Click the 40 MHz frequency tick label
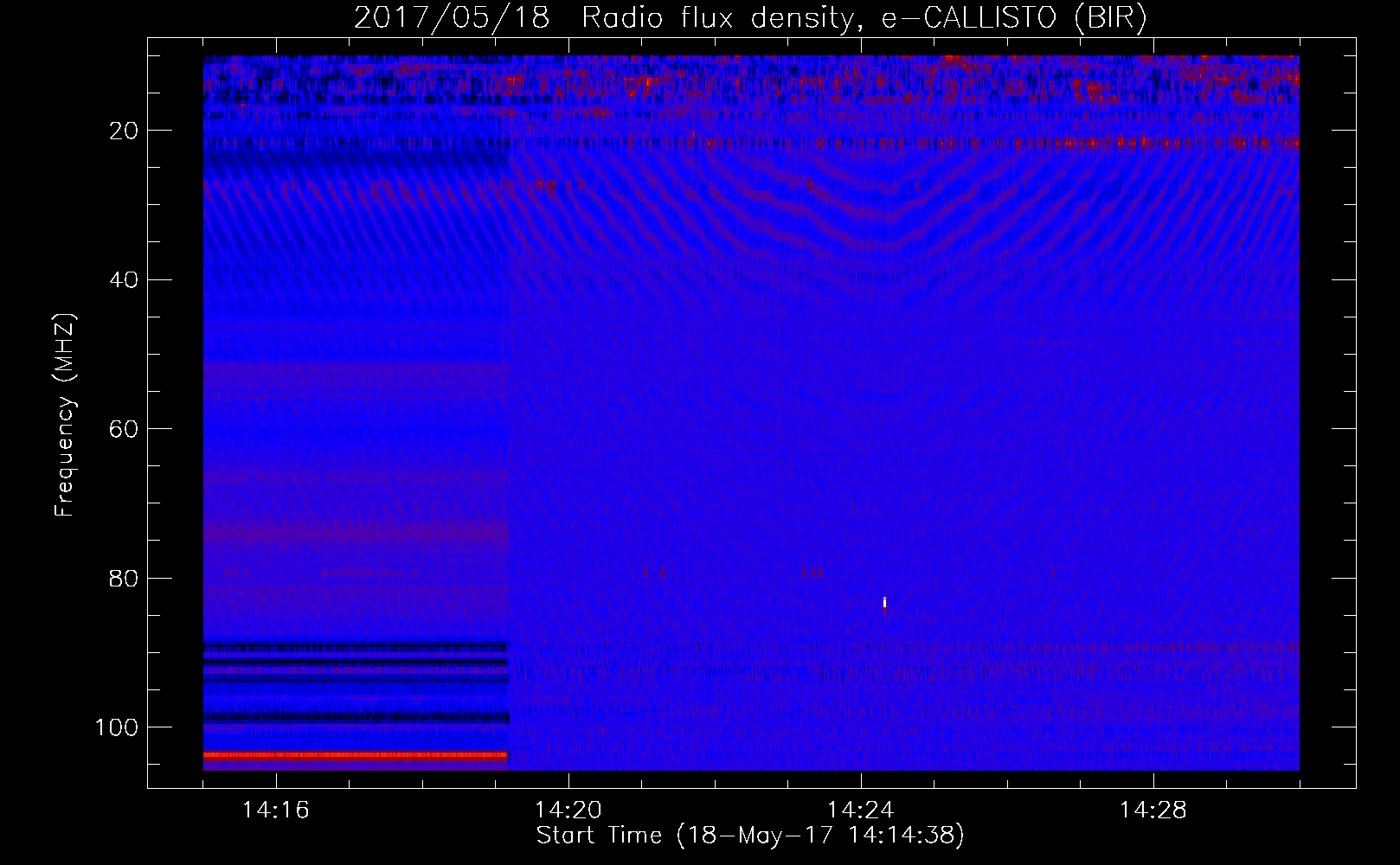This screenshot has height=865, width=1400. coord(124,280)
